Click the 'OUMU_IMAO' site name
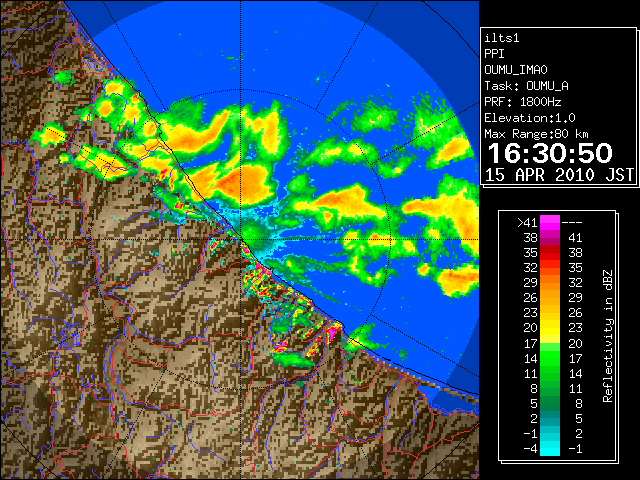640x480 pixels. tap(516, 70)
